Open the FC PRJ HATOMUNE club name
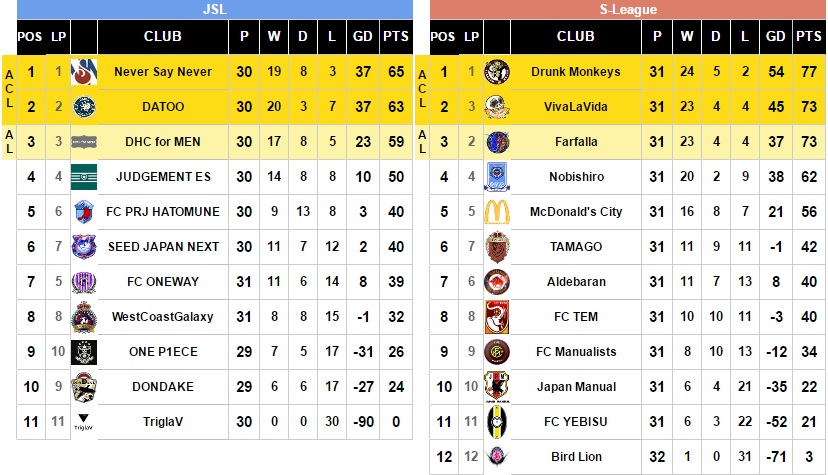This screenshot has width=828, height=475. pos(162,212)
